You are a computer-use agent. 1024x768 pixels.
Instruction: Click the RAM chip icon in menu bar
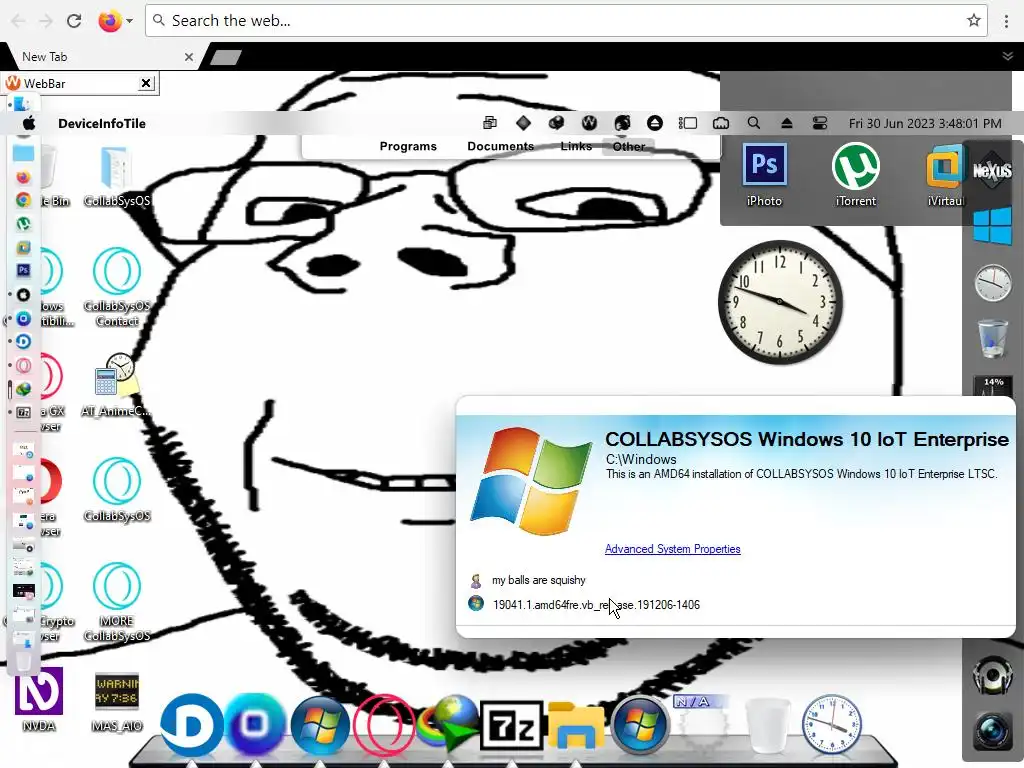pyautogui.click(x=721, y=123)
